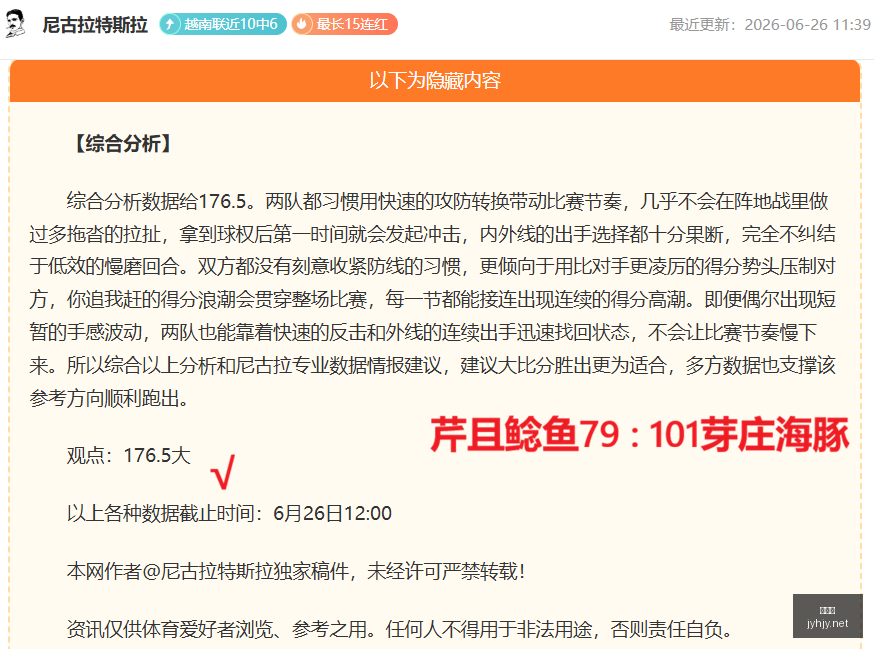Click the 越南联近10中6 badge
874x649 pixels.
click(223, 24)
